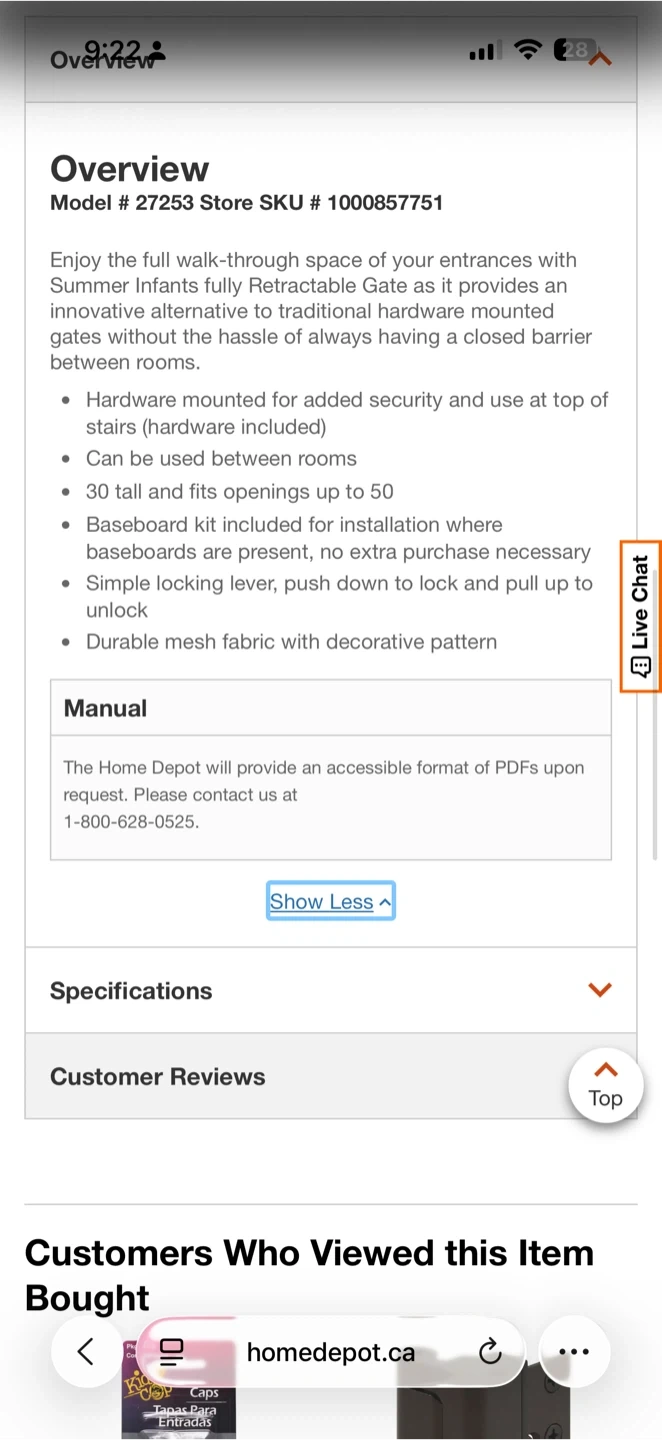Open the browser more options ellipsis
Image resolution: width=662 pixels, height=1440 pixels.
[x=574, y=1352]
